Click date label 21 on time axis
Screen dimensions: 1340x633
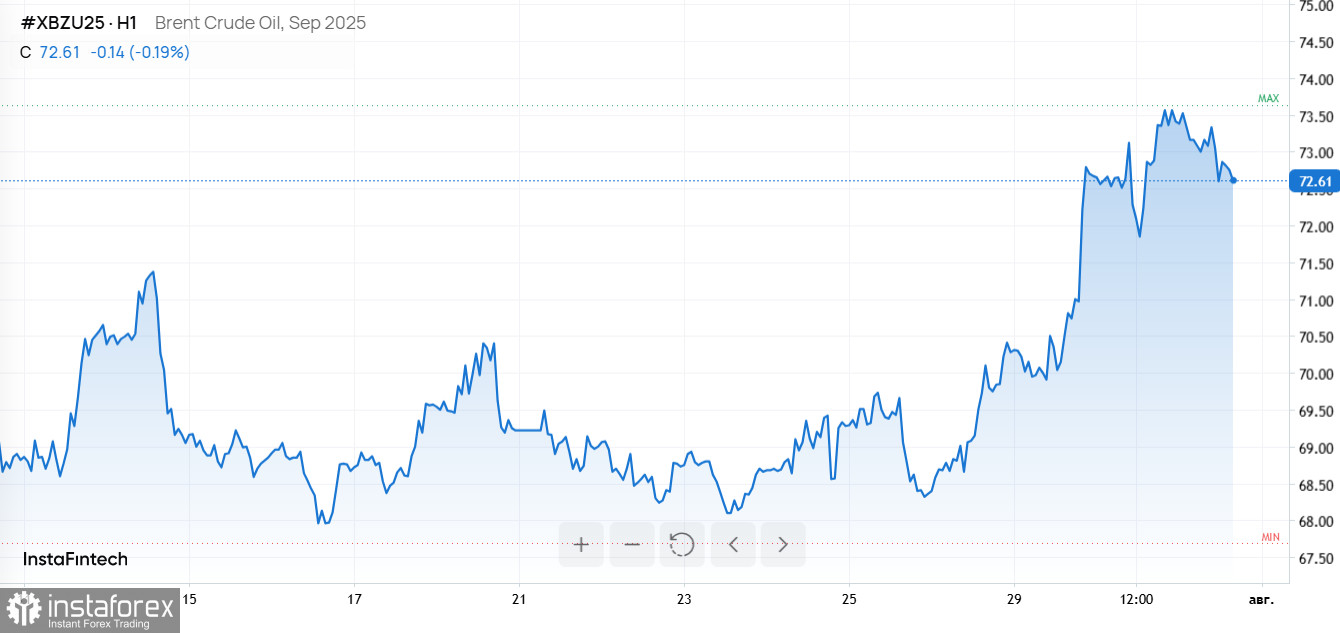[x=518, y=600]
